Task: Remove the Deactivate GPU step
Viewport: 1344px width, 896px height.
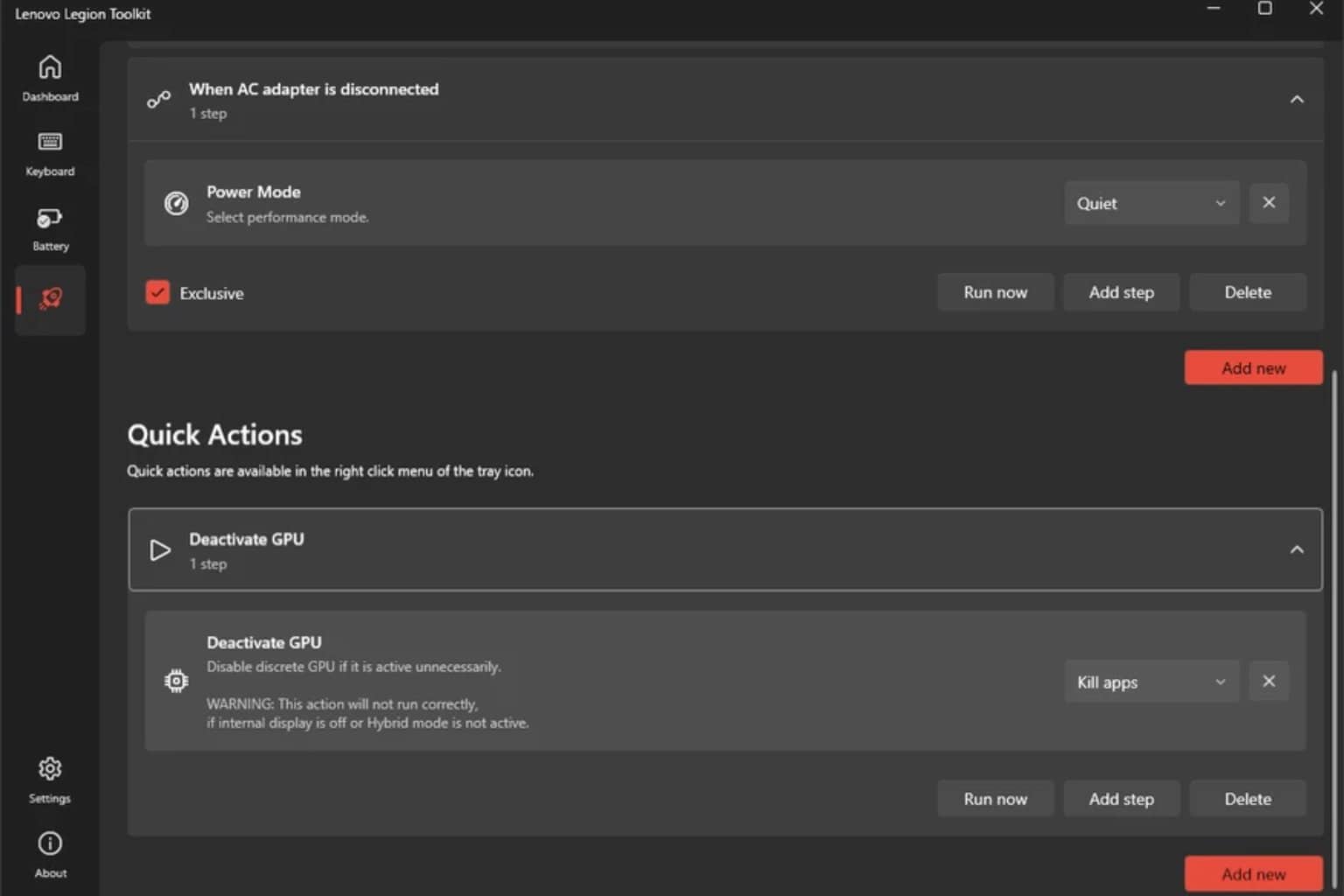Action: [1269, 682]
